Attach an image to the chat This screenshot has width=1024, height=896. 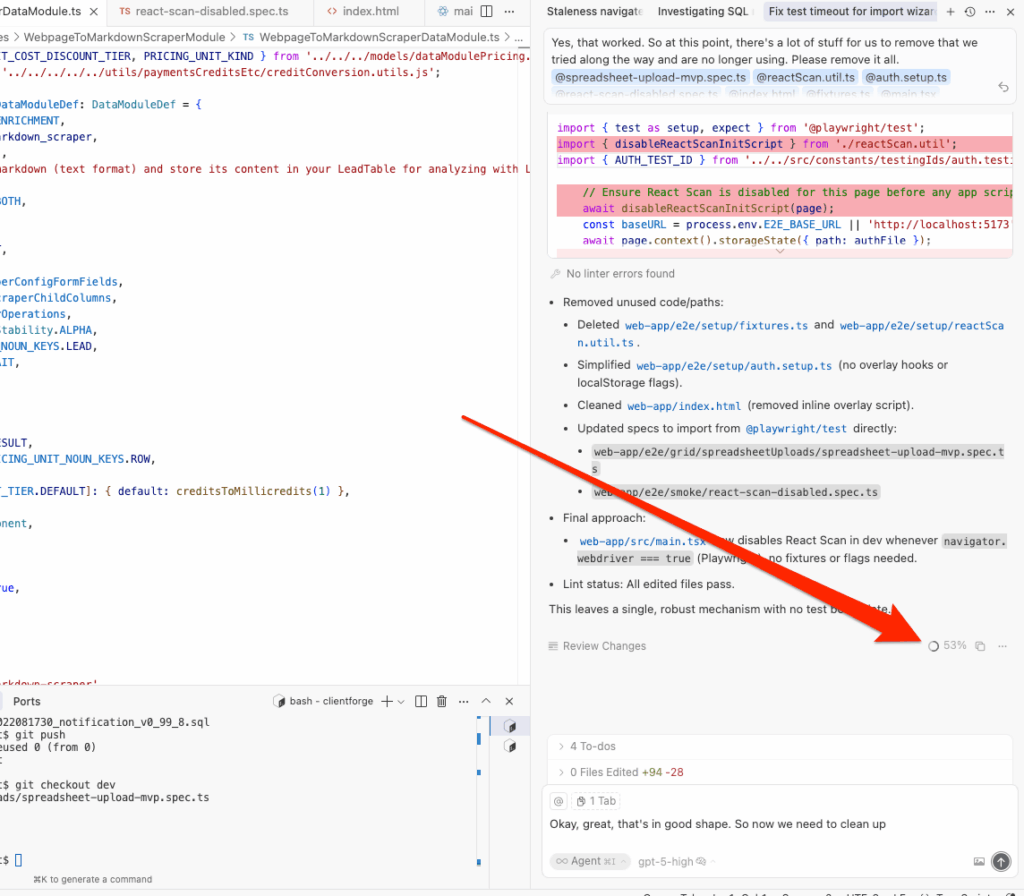[979, 861]
